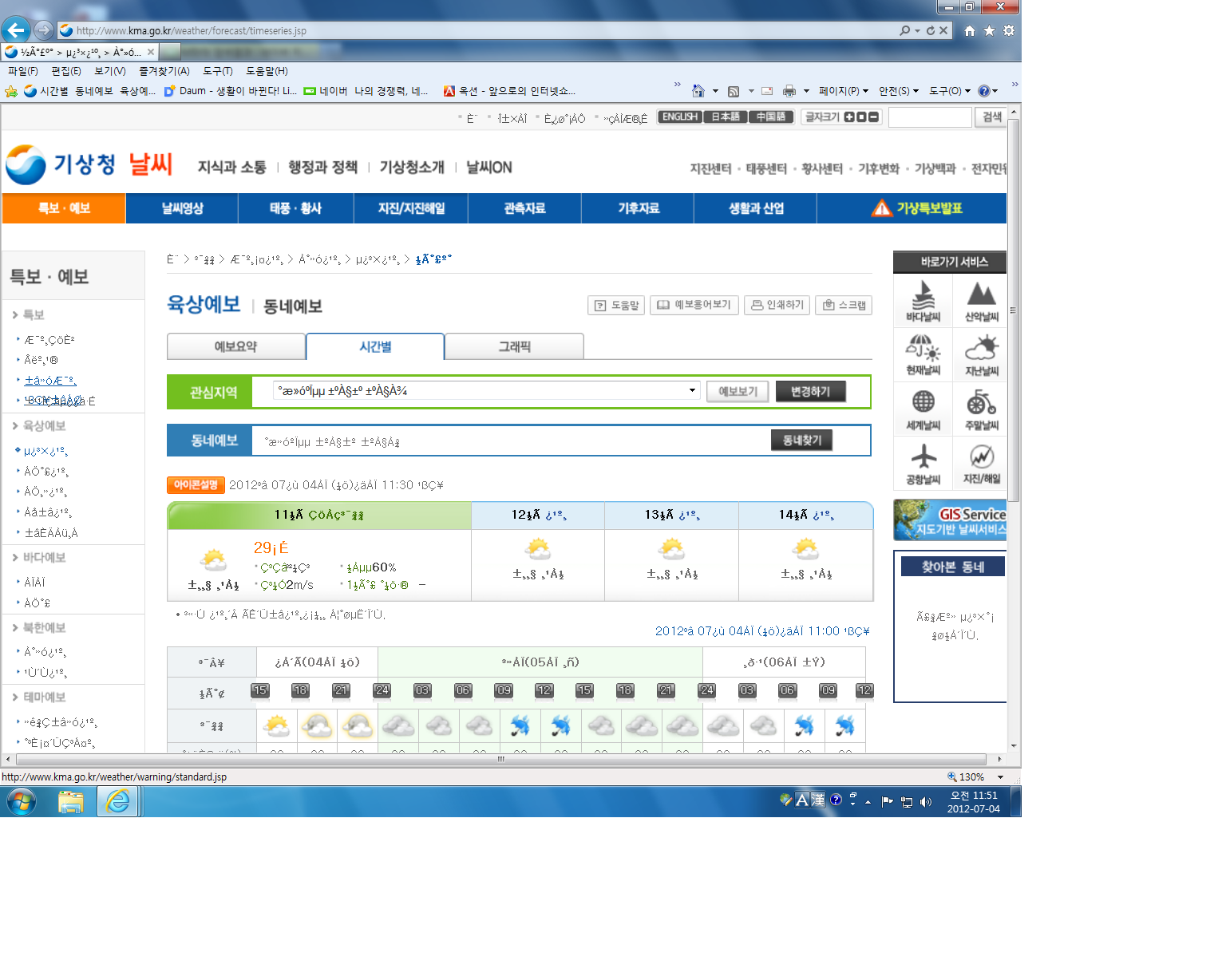
Task: Refresh the page with the reload icon
Action: (x=930, y=30)
